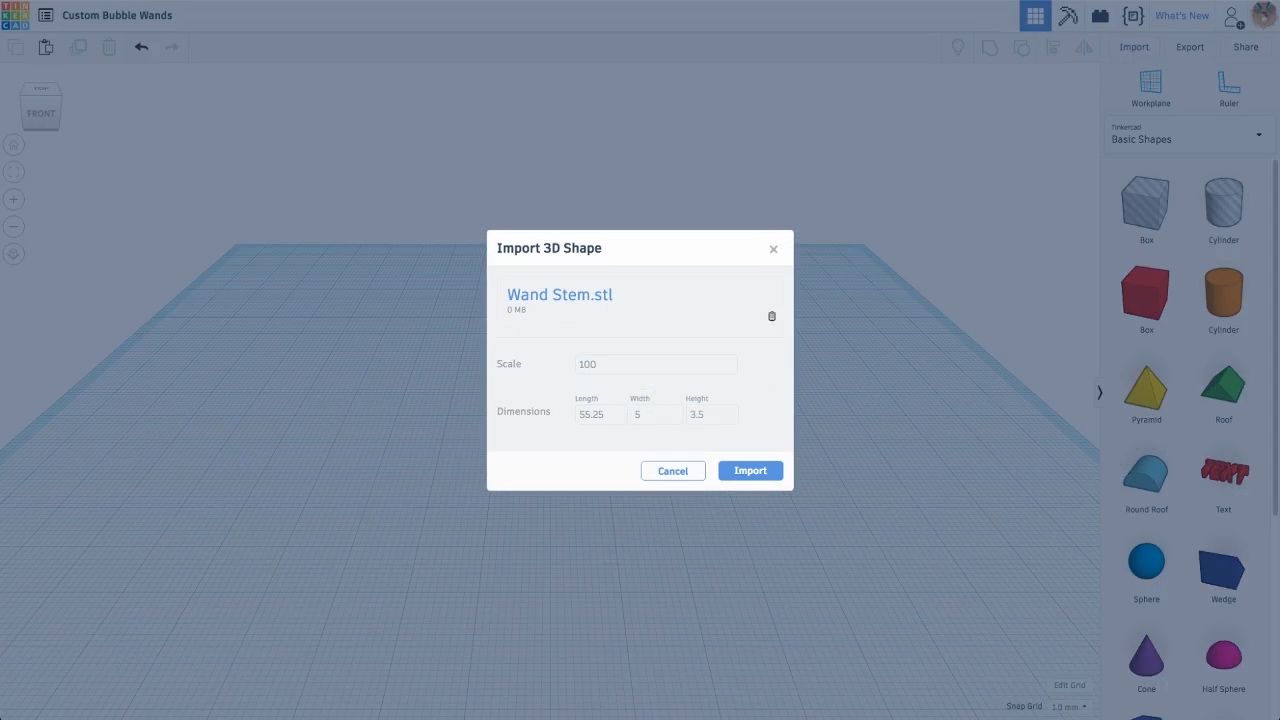Click the Fit all in view icon
The width and height of the screenshot is (1280, 720).
[x=14, y=172]
